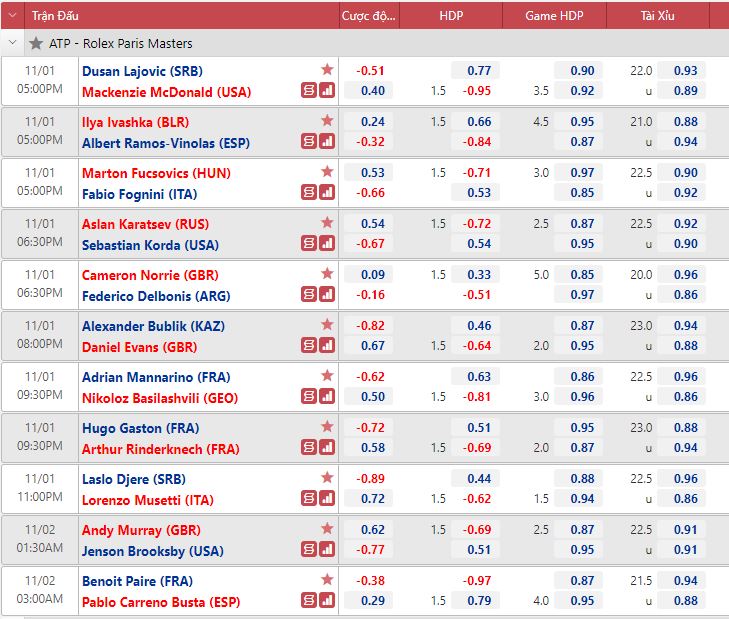
Task: Favorite the Hugo Gaston match star
Action: coord(327,426)
